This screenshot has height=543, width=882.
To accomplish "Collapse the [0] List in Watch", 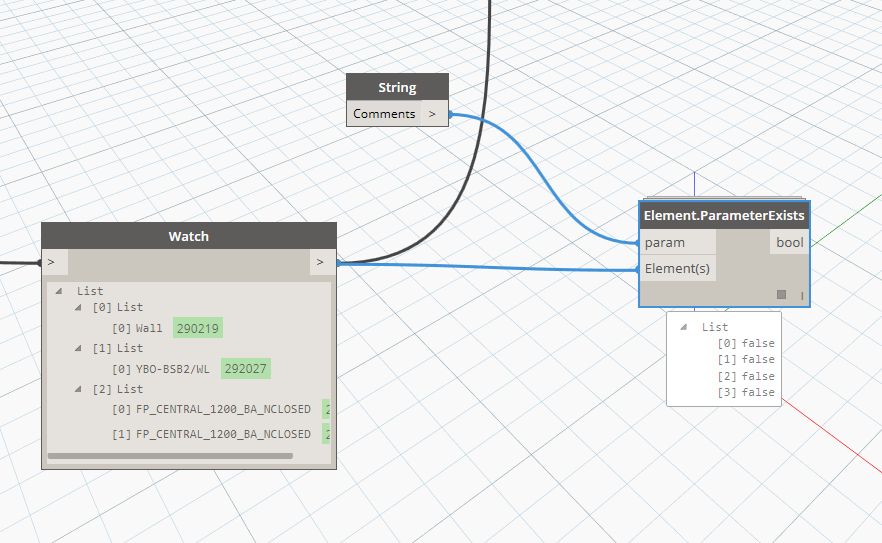I will tap(79, 307).
